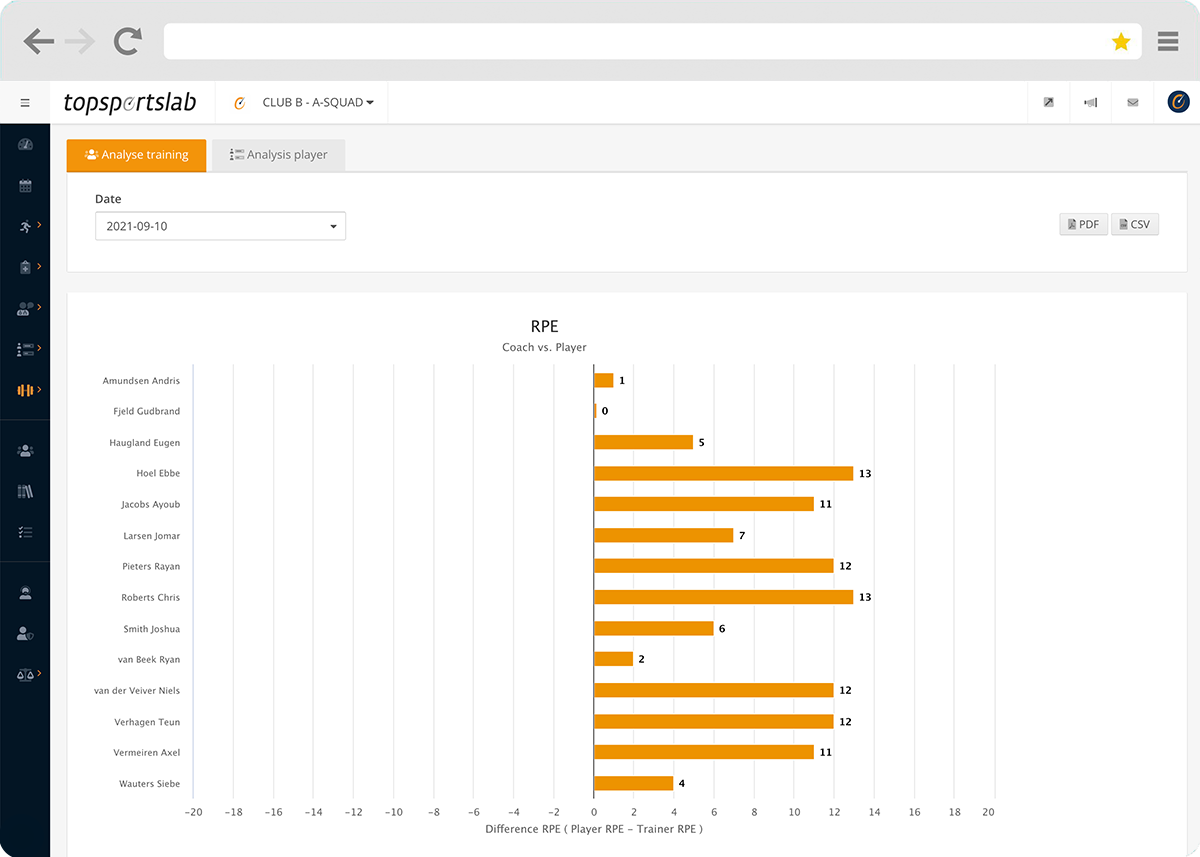Switch to the Analyse training tab
The width and height of the screenshot is (1200, 857).
[x=136, y=155]
